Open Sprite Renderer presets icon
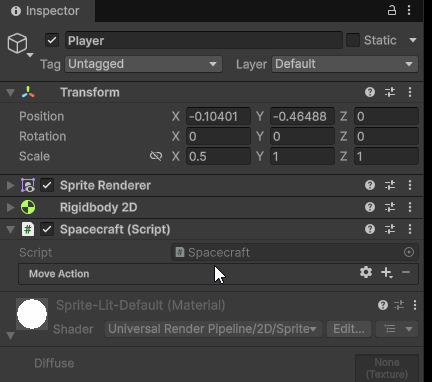432x382 pixels. click(x=390, y=185)
